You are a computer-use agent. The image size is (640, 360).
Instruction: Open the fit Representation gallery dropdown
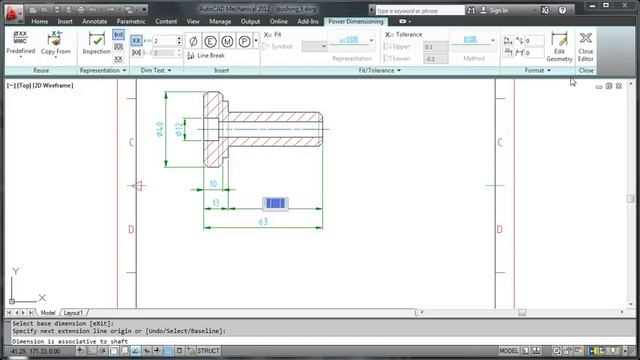click(x=371, y=40)
